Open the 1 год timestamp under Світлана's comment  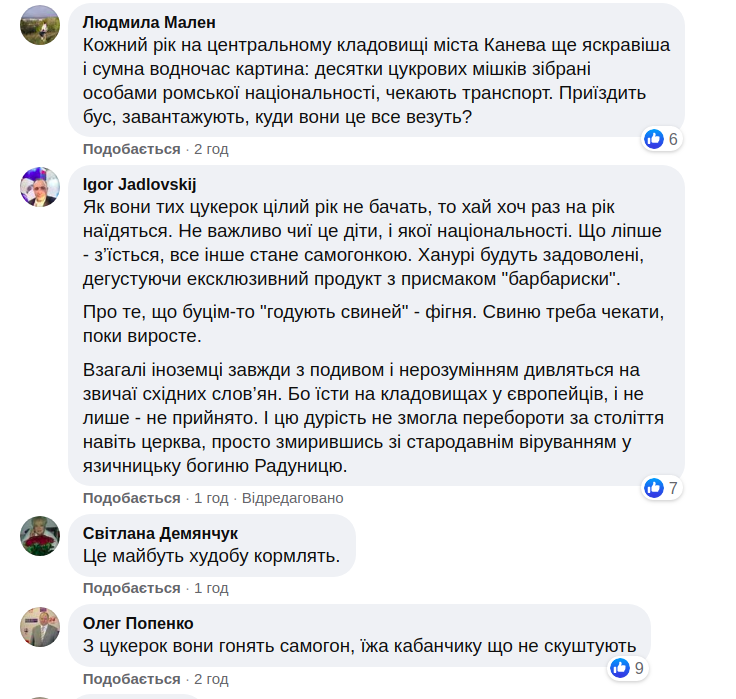click(x=211, y=588)
